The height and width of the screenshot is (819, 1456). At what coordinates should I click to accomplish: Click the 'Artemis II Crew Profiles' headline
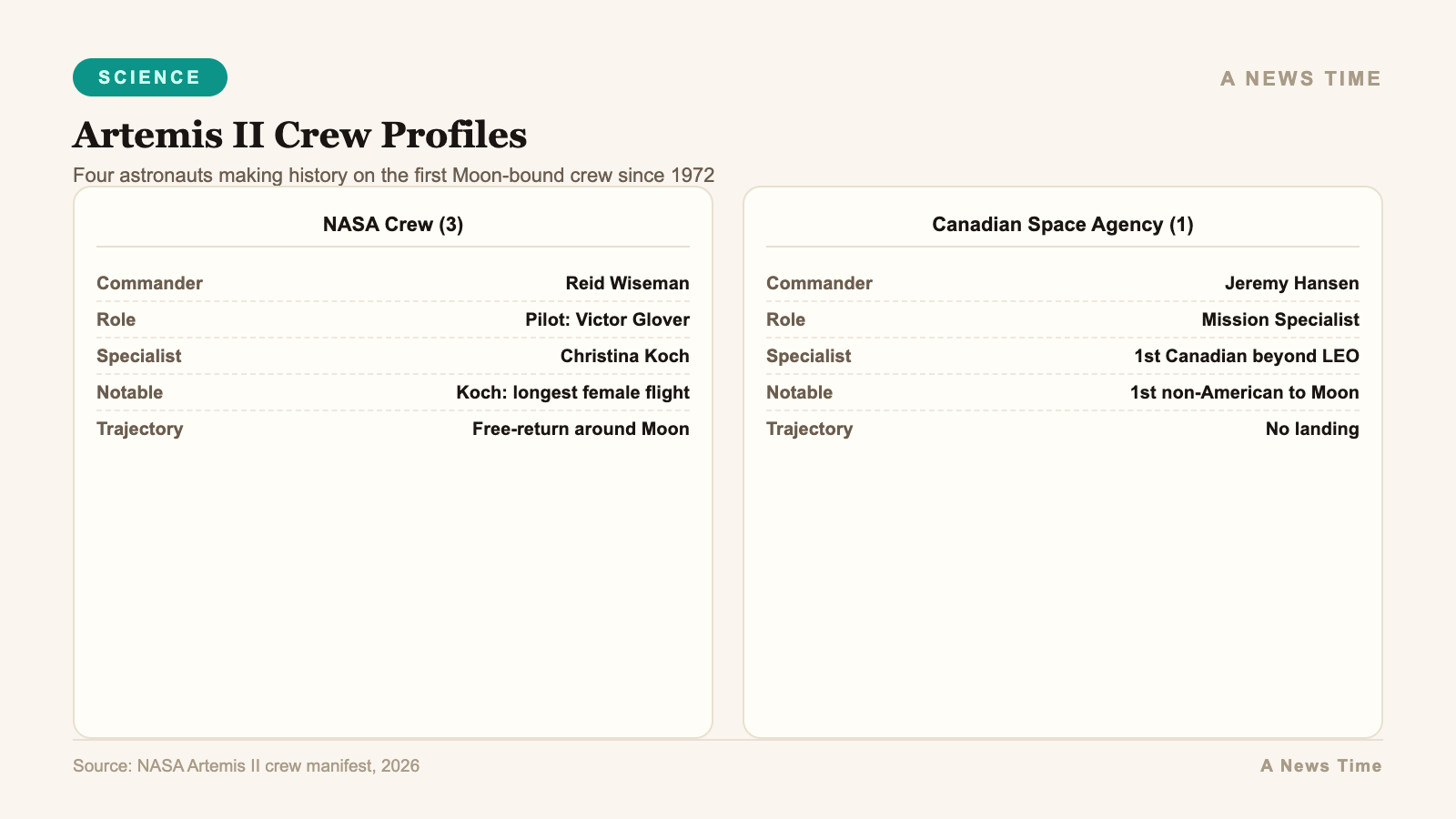click(x=299, y=135)
